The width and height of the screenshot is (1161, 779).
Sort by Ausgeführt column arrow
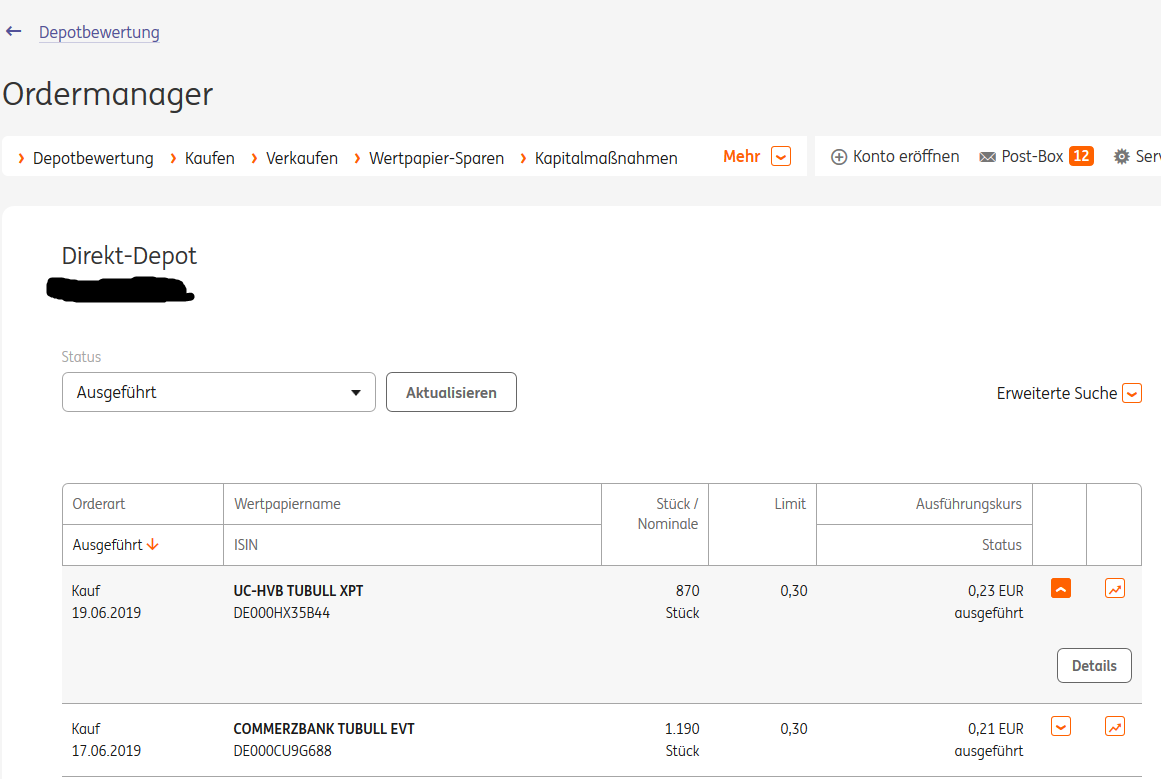[x=153, y=545]
